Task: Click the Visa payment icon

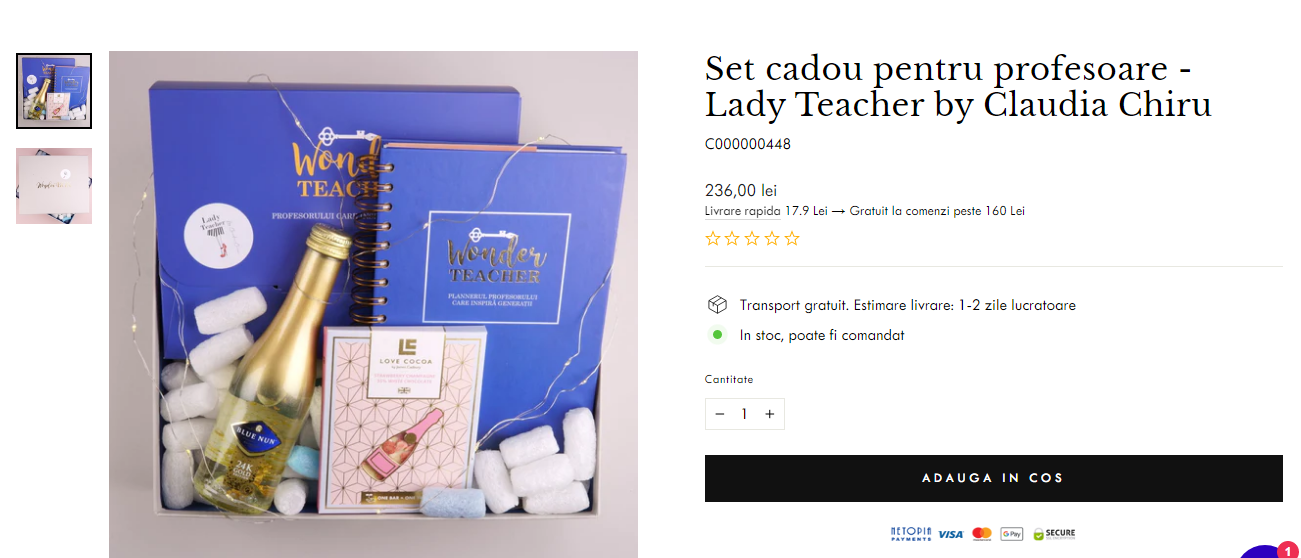Action: click(951, 534)
